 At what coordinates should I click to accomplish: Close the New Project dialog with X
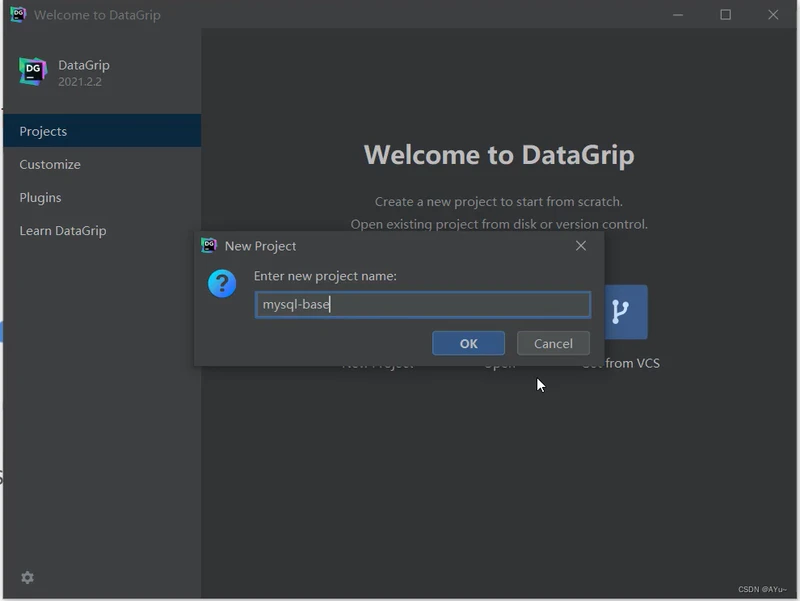click(581, 246)
